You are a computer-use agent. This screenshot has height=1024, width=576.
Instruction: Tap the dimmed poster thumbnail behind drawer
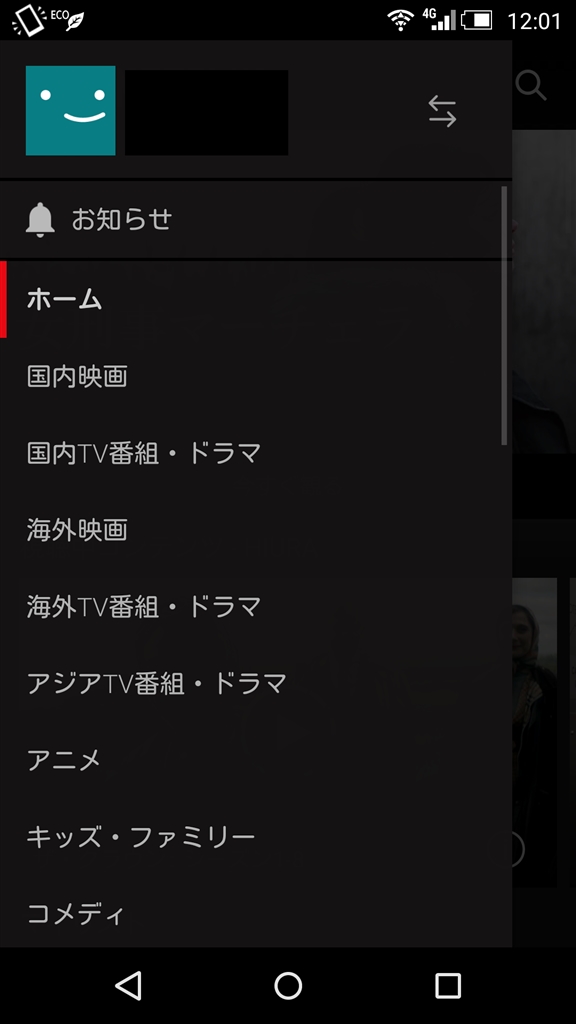(534, 731)
